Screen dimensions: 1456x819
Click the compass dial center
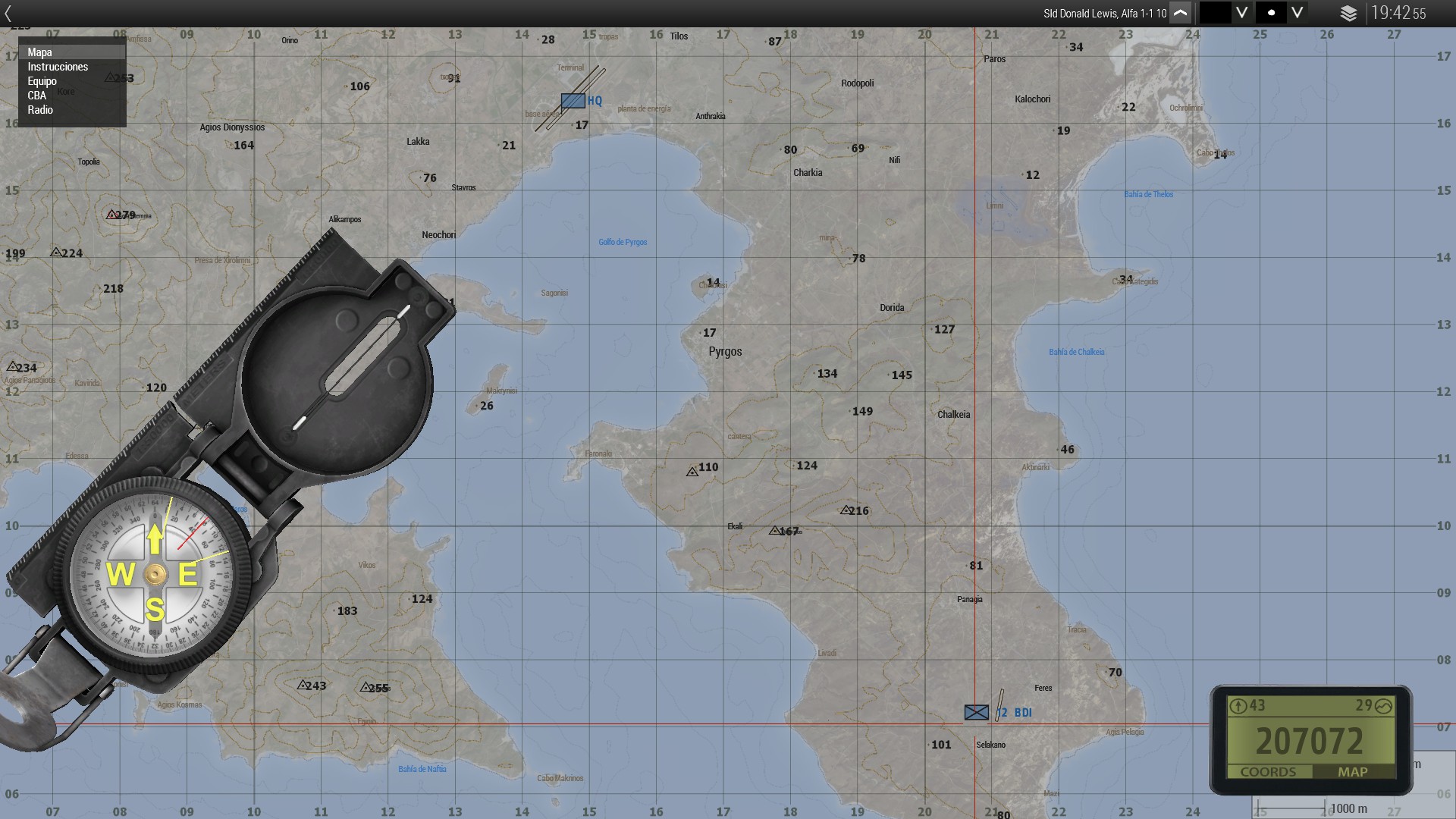click(x=155, y=574)
